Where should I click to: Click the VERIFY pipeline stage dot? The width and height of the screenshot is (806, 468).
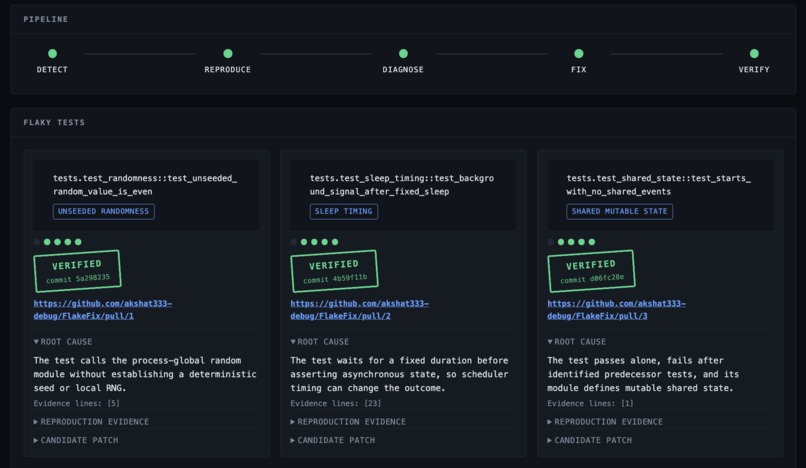[754, 53]
